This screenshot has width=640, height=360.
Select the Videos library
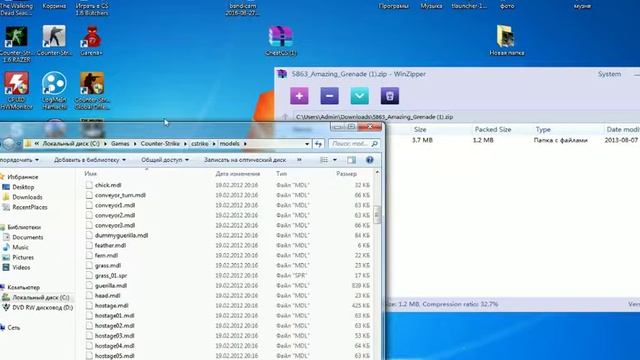(x=21, y=268)
